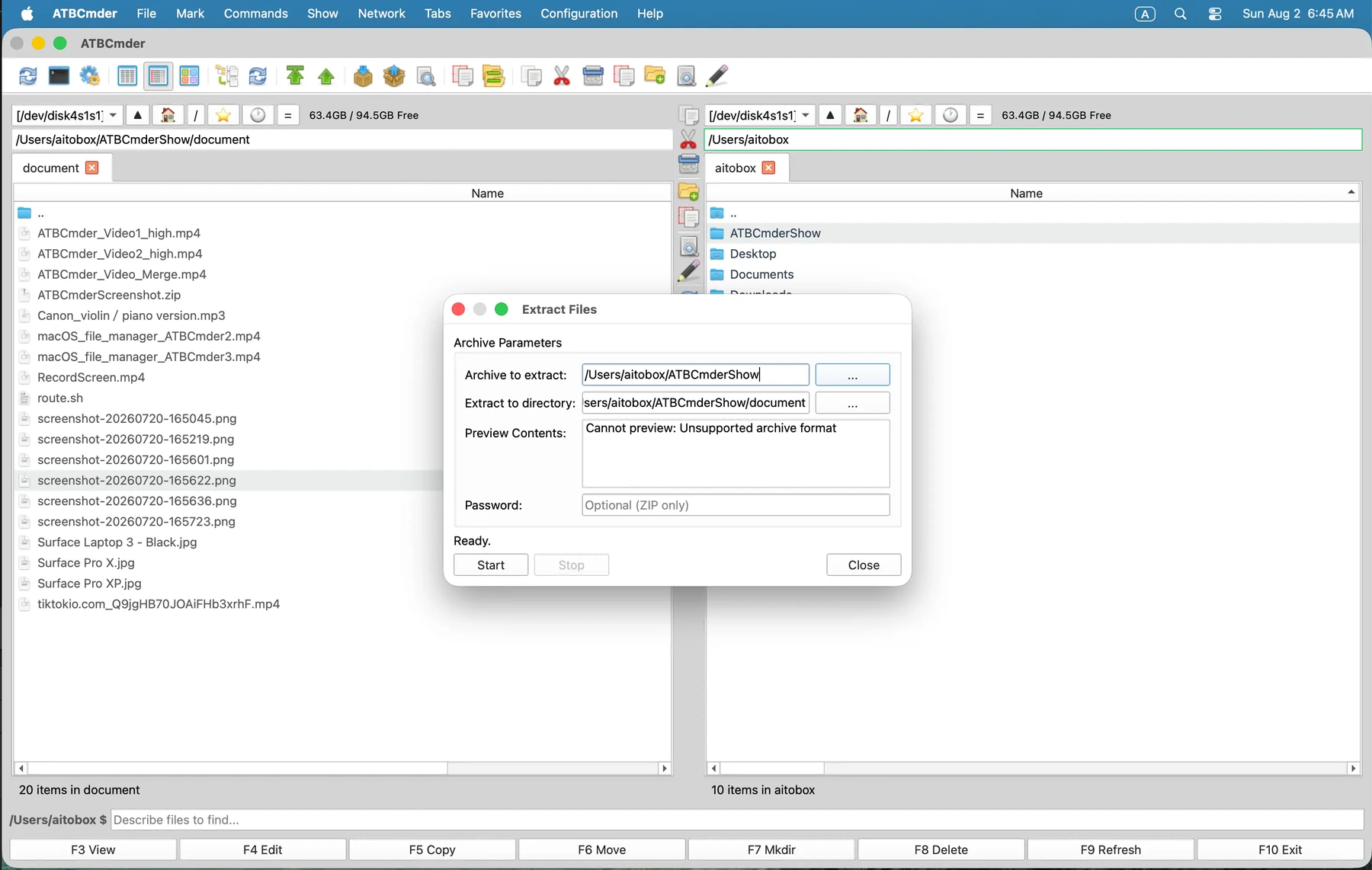
Task: Close the aitobox tab
Action: point(768,168)
